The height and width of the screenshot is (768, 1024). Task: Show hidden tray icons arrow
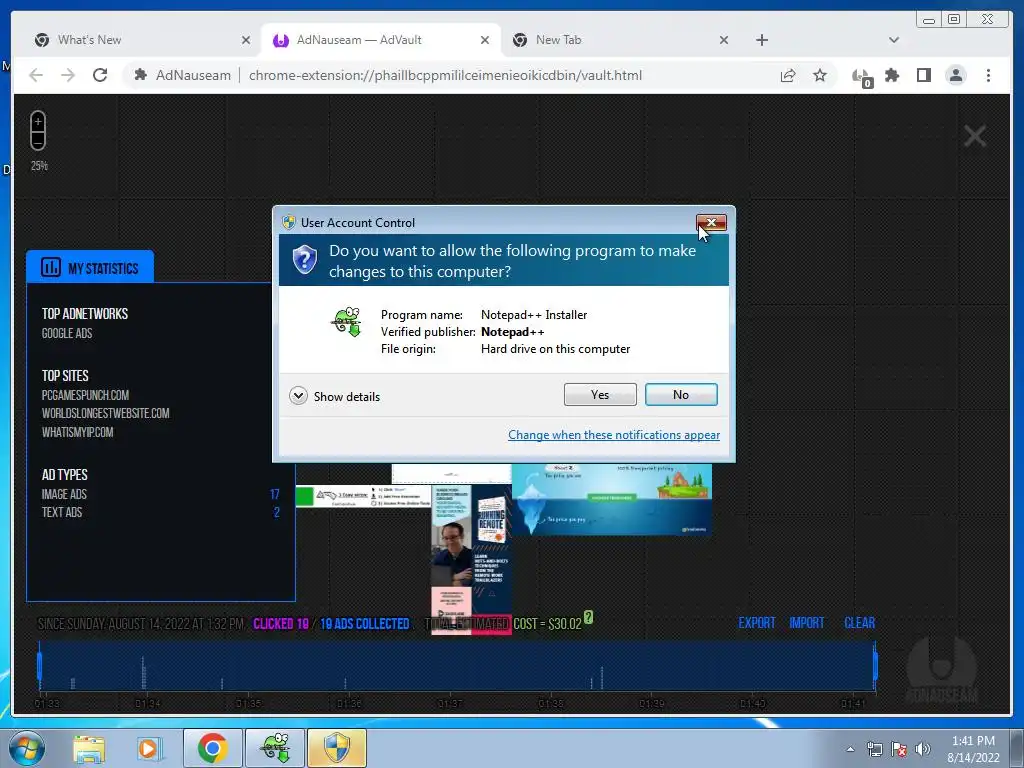tap(850, 749)
